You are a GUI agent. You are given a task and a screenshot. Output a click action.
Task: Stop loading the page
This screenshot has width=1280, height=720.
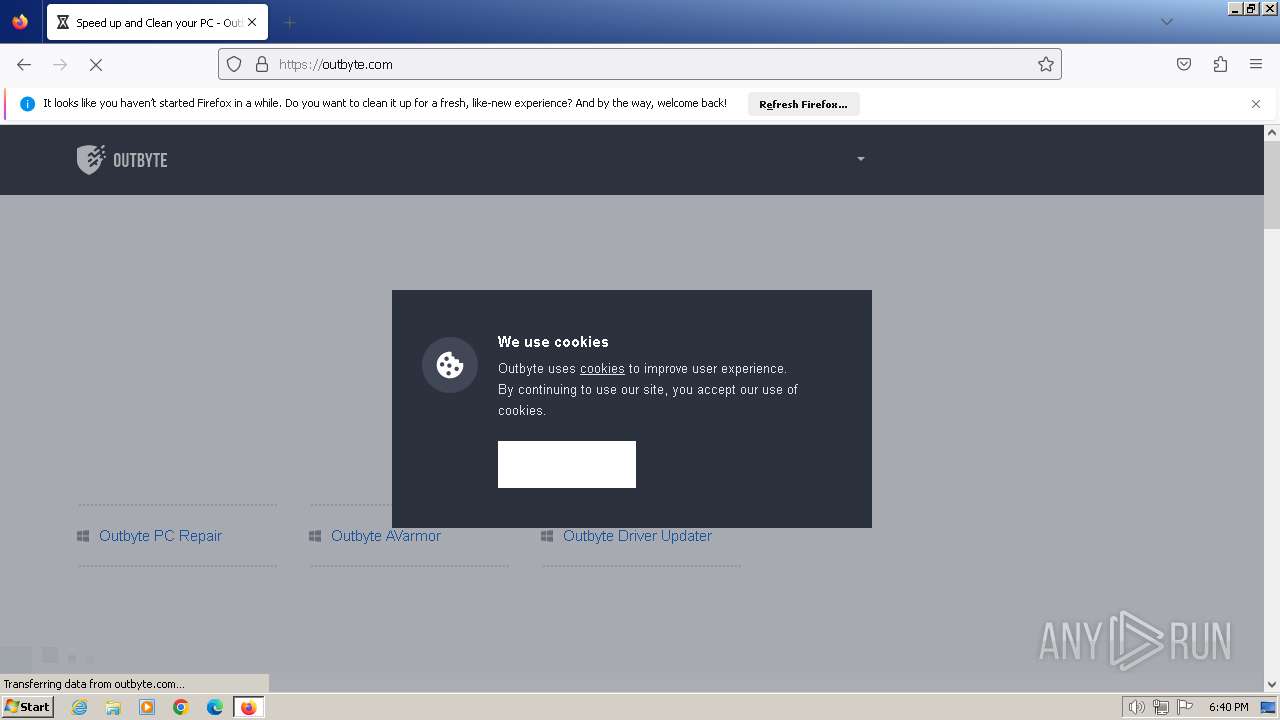(96, 64)
